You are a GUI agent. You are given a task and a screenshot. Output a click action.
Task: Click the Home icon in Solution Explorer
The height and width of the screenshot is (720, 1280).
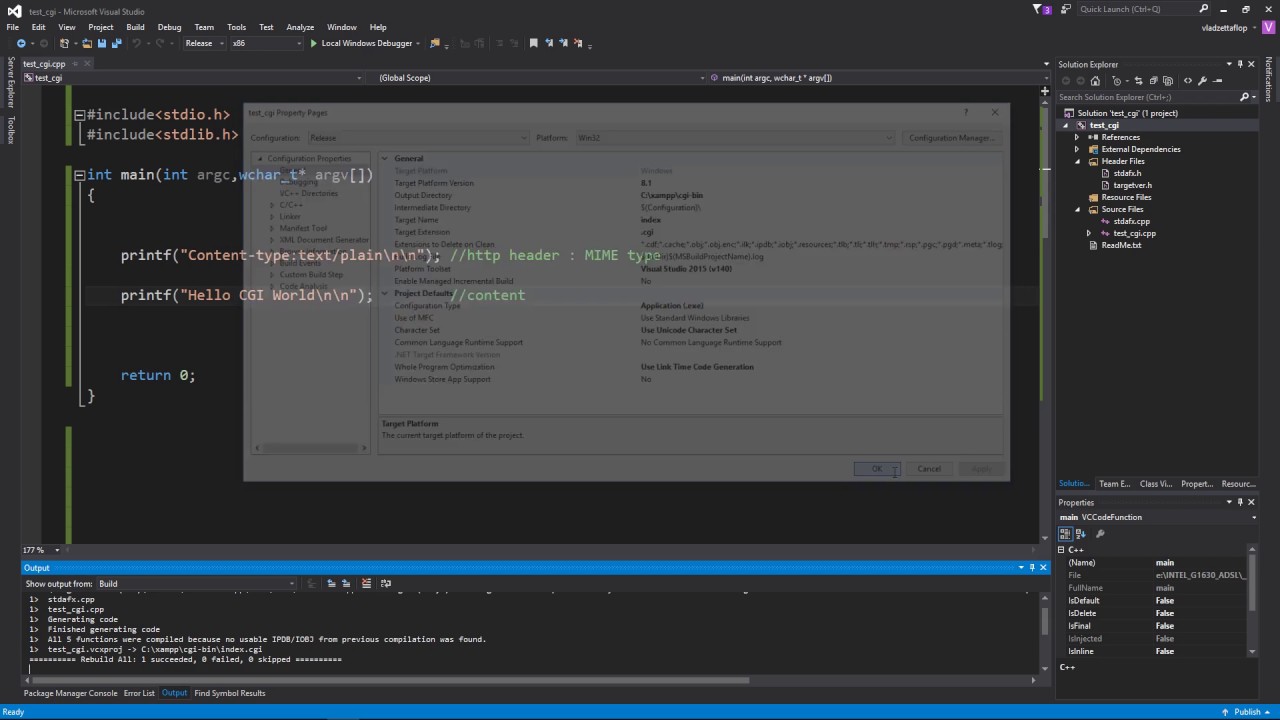1095,81
